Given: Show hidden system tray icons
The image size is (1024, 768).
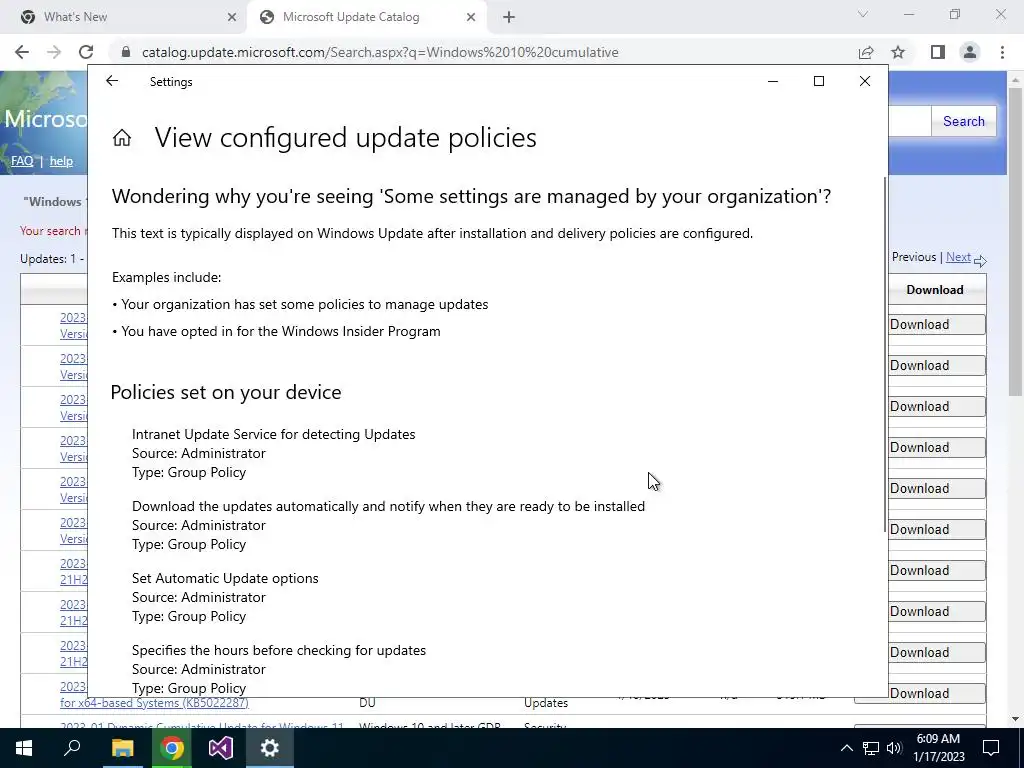Looking at the screenshot, I should (x=846, y=748).
